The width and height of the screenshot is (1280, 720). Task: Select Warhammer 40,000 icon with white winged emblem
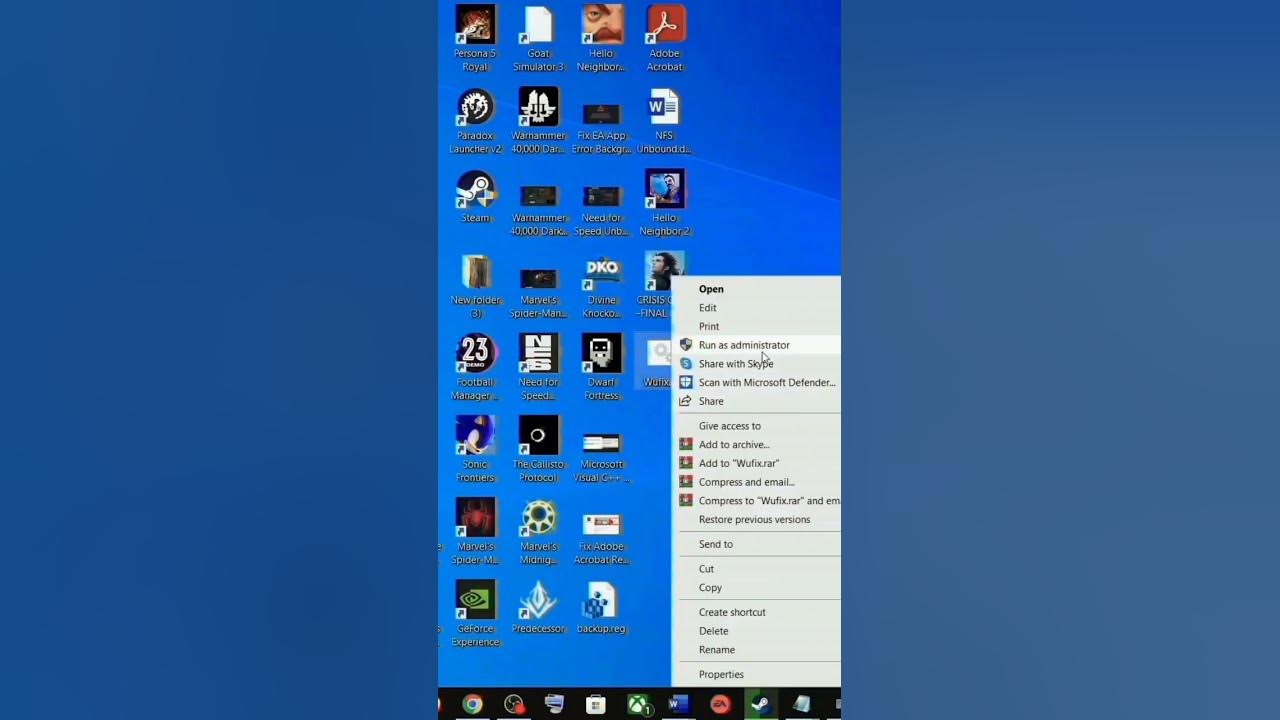point(538,121)
